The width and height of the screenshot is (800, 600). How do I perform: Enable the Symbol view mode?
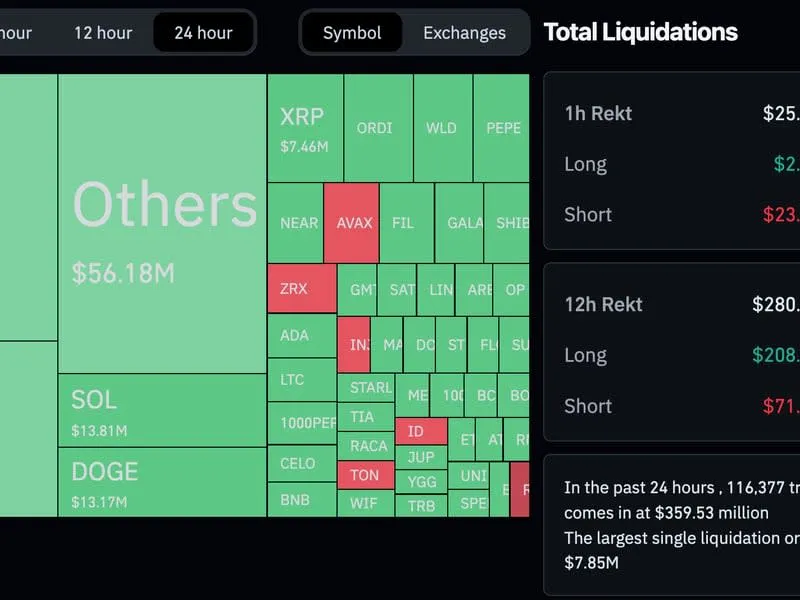click(351, 32)
